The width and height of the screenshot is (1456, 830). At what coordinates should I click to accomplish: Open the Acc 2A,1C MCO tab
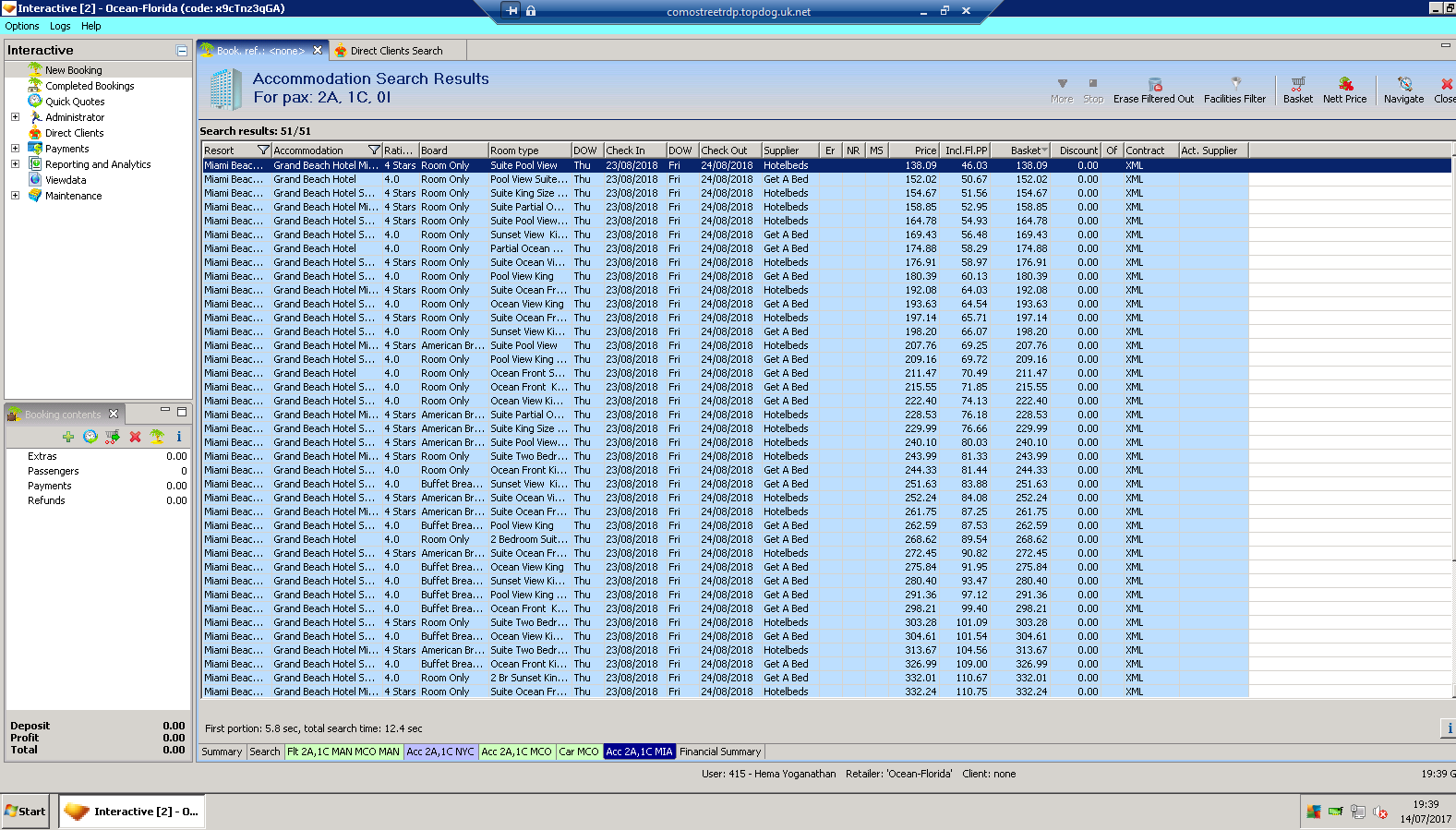coord(516,752)
